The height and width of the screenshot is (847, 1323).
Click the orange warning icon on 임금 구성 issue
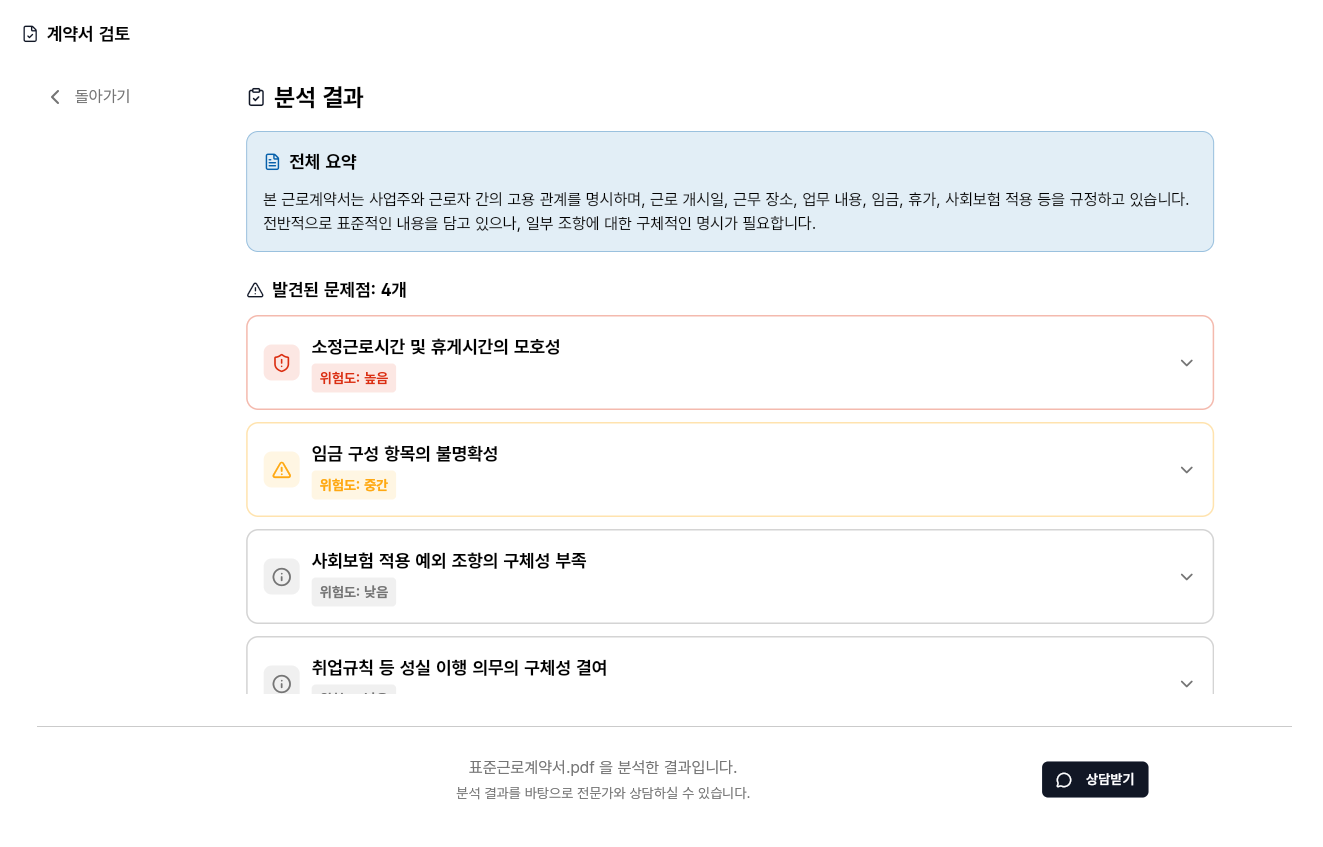281,470
